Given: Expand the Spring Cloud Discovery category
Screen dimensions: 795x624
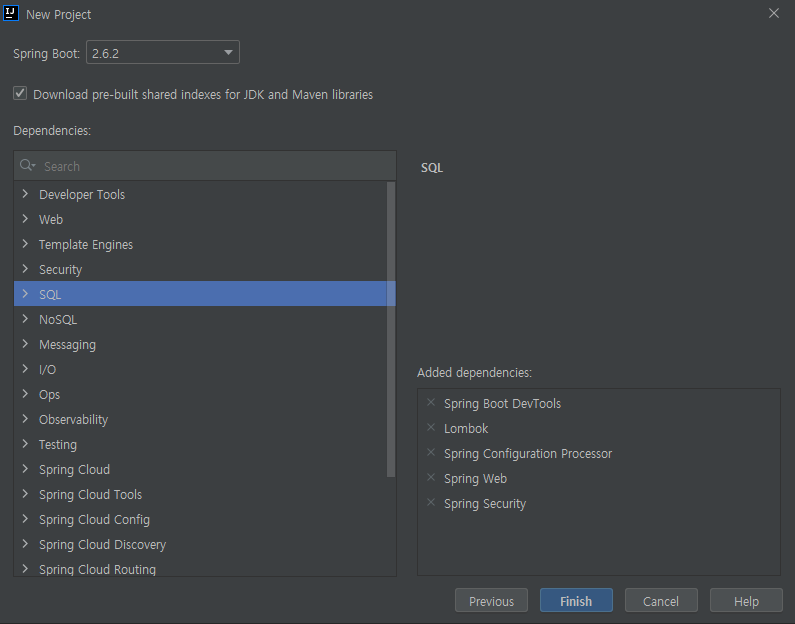Looking at the screenshot, I should point(25,544).
